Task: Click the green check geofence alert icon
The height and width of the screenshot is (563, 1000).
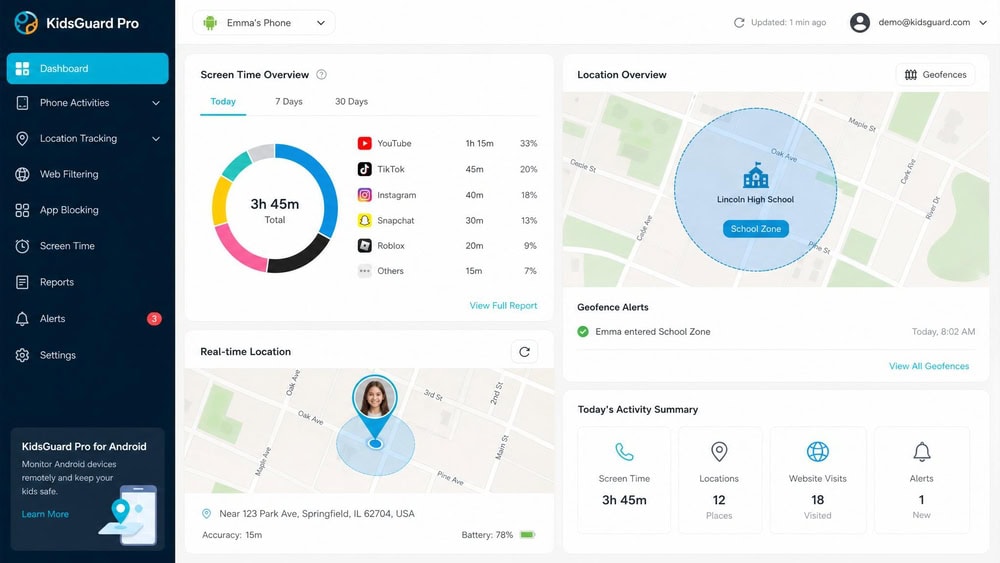Action: tap(583, 332)
